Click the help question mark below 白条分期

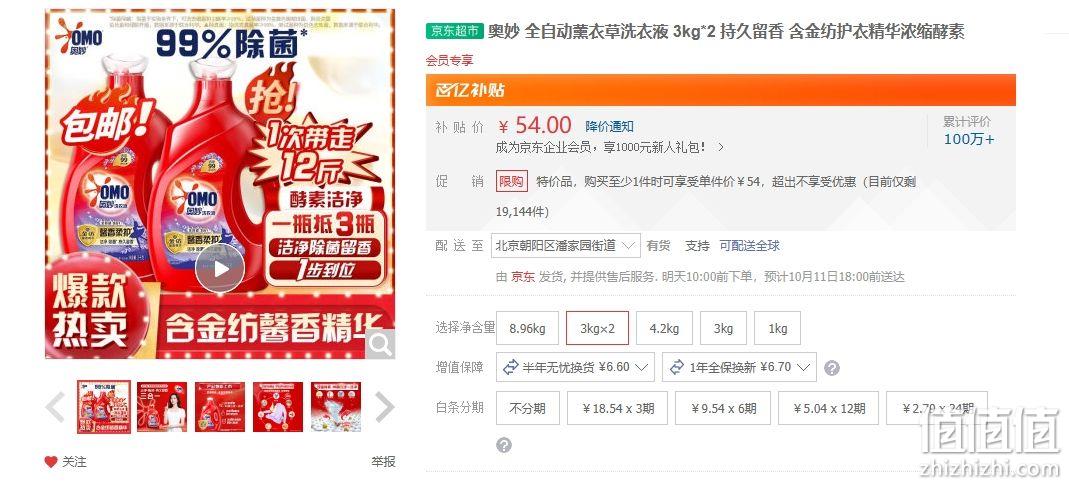pos(504,445)
